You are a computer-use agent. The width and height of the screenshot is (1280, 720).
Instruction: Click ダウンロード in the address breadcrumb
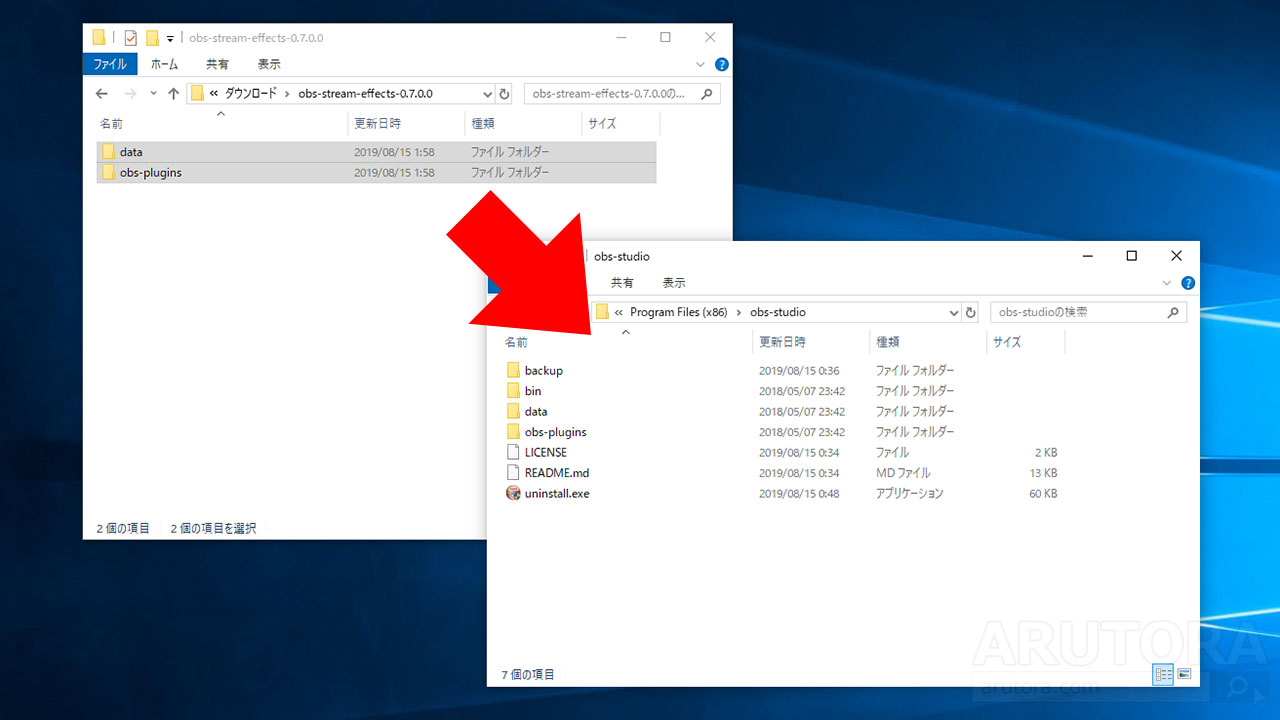251,94
